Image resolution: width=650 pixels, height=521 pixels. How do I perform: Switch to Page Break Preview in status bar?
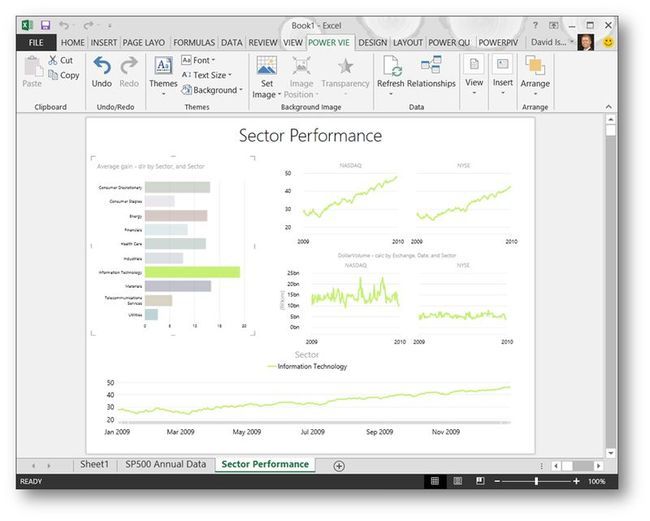pyautogui.click(x=480, y=481)
